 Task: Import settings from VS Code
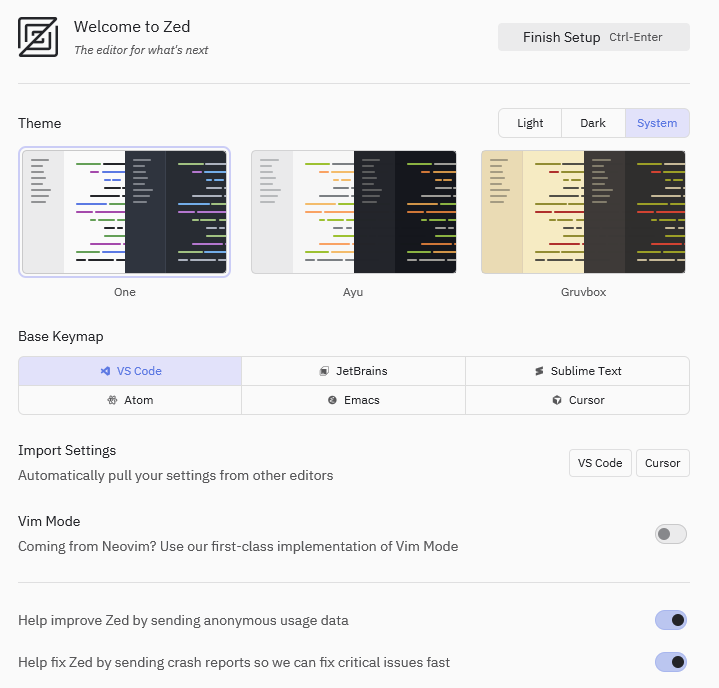pyautogui.click(x=600, y=463)
